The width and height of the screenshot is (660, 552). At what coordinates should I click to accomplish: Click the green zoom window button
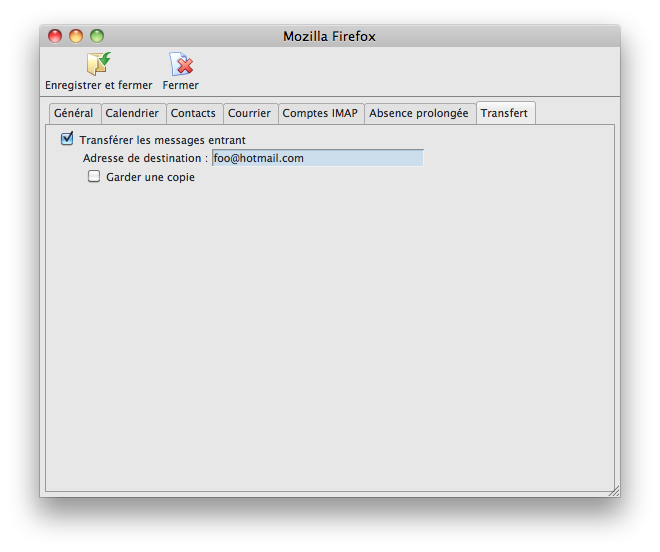97,36
